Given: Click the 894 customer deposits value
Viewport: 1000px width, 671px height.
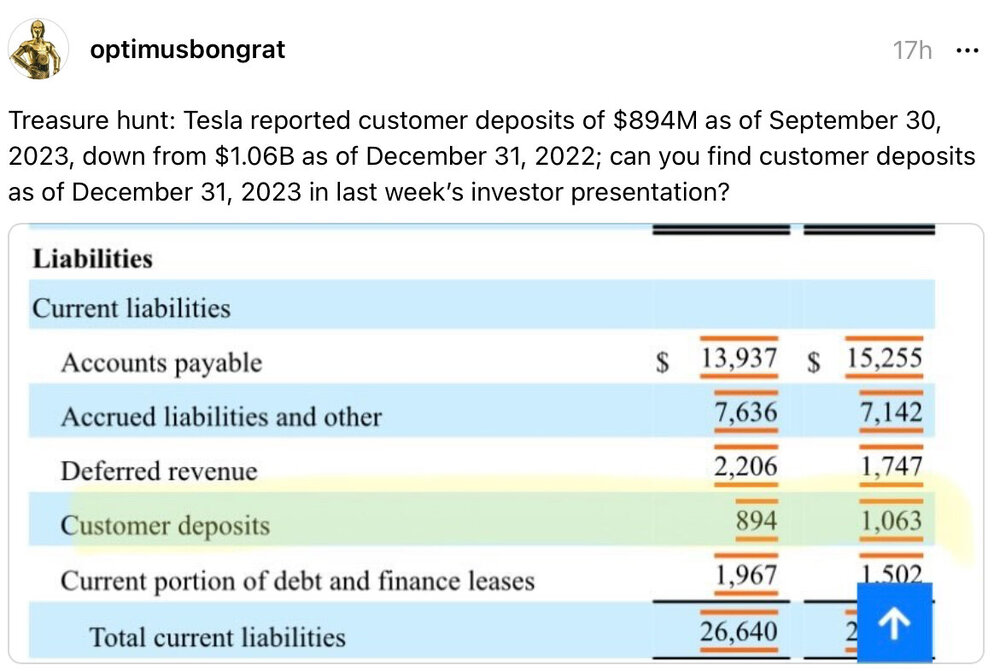Looking at the screenshot, I should pos(756,521).
